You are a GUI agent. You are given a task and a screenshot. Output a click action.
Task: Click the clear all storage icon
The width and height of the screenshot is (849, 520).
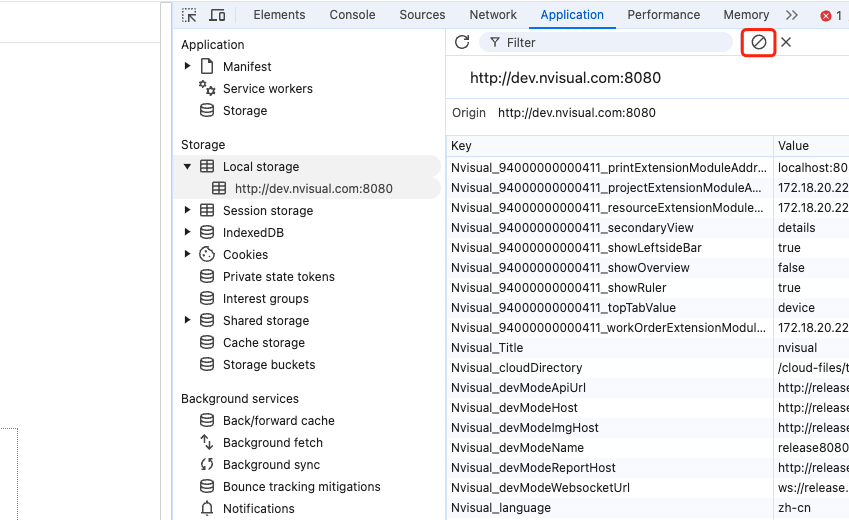759,42
